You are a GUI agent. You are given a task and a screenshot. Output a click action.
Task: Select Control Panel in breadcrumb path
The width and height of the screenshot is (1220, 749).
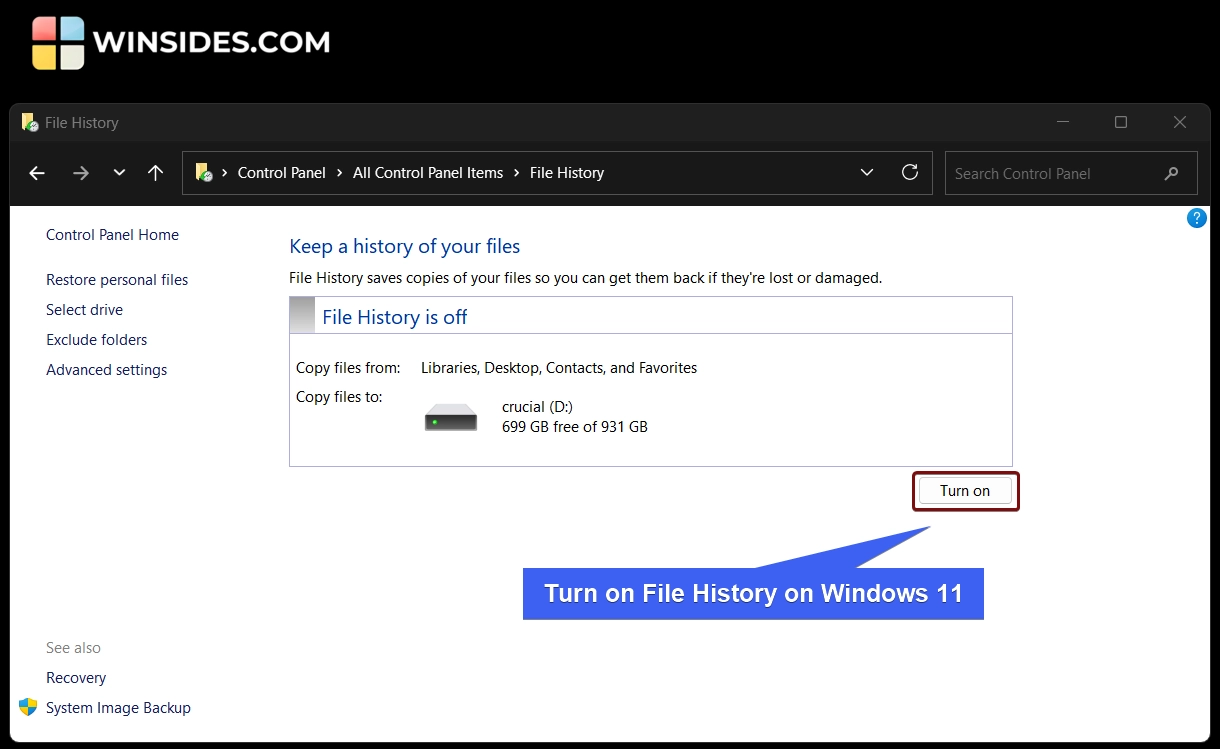[281, 173]
